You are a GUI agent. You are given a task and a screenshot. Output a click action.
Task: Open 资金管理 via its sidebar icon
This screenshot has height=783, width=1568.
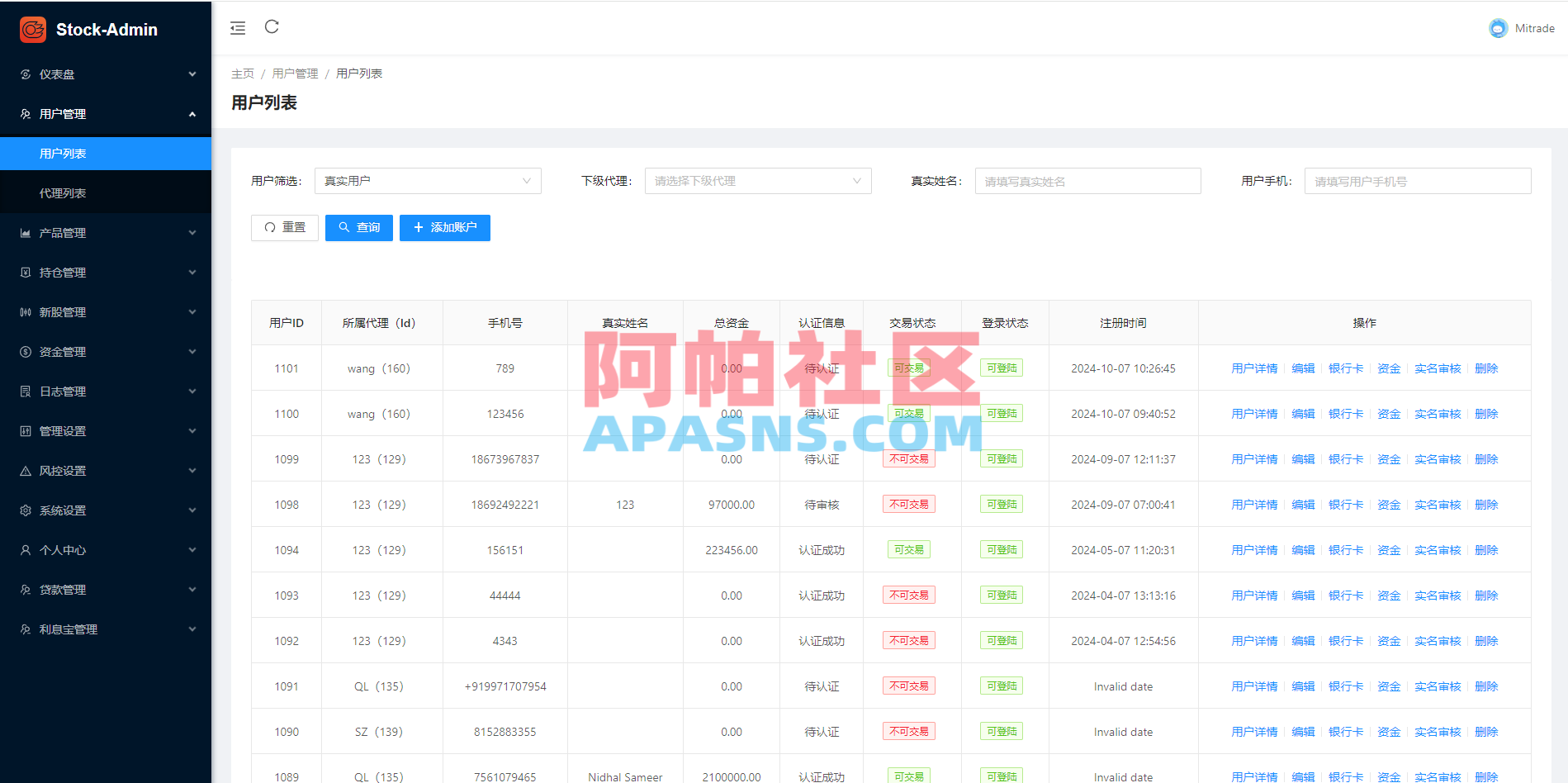coord(25,351)
